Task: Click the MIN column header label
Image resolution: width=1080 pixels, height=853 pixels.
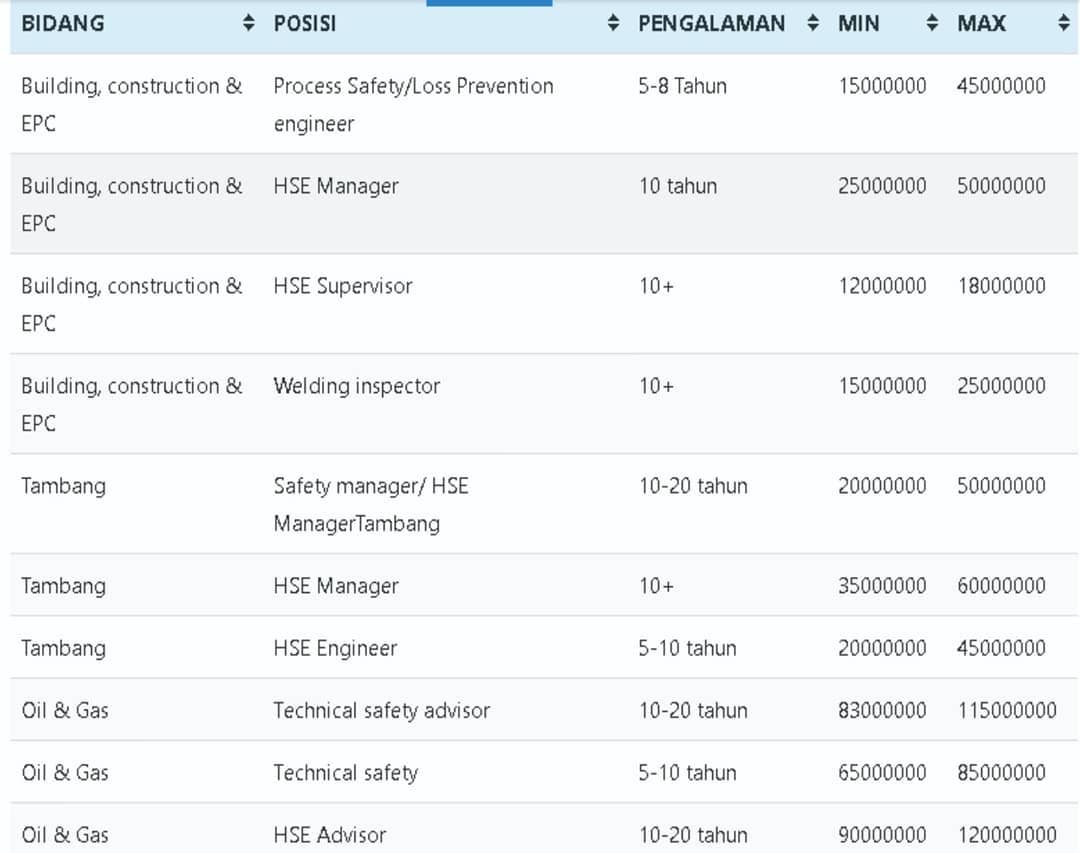Action: tap(858, 23)
